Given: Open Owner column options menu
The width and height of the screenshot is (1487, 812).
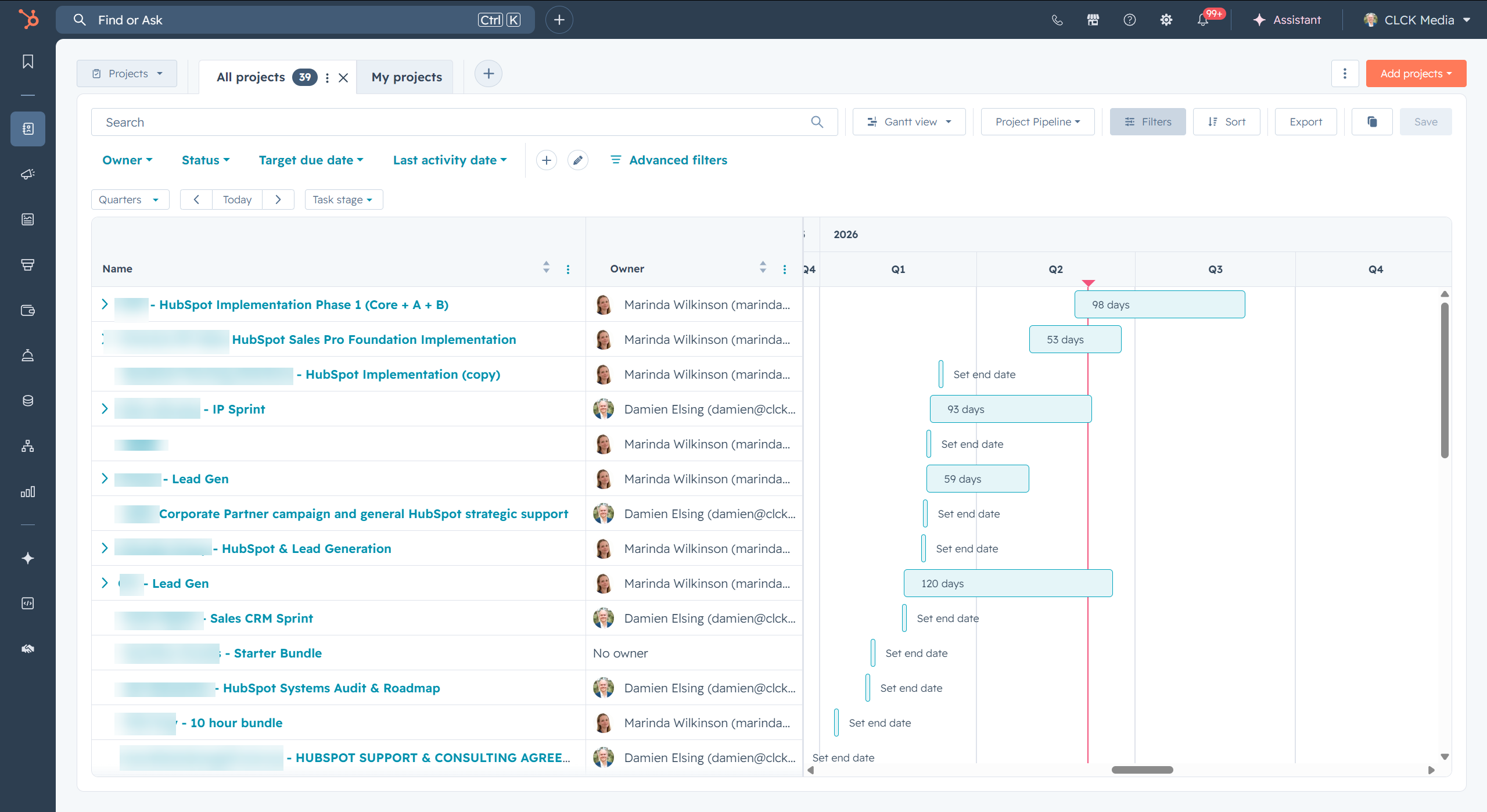Looking at the screenshot, I should (x=785, y=269).
